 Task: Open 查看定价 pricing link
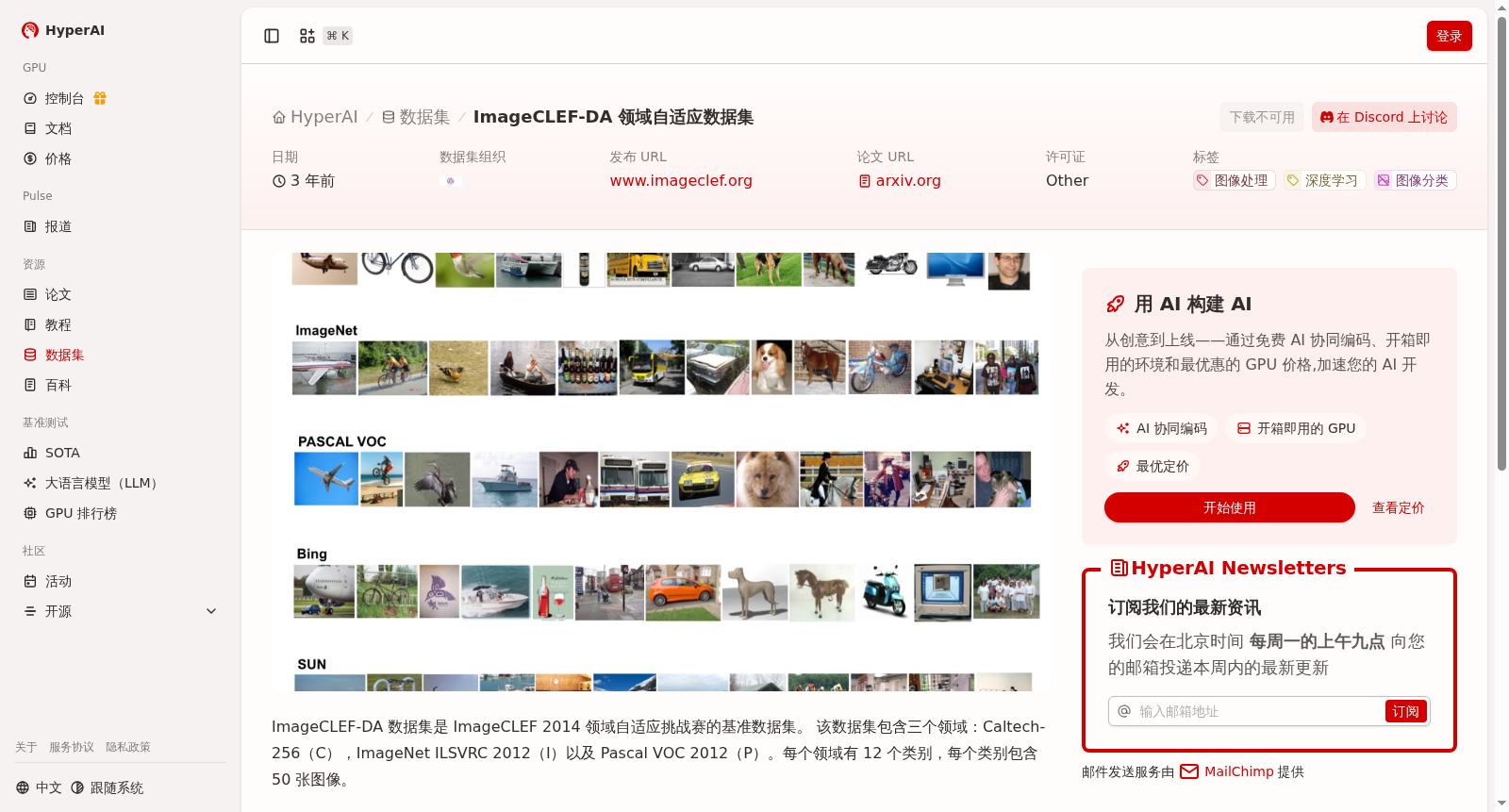click(x=1398, y=507)
